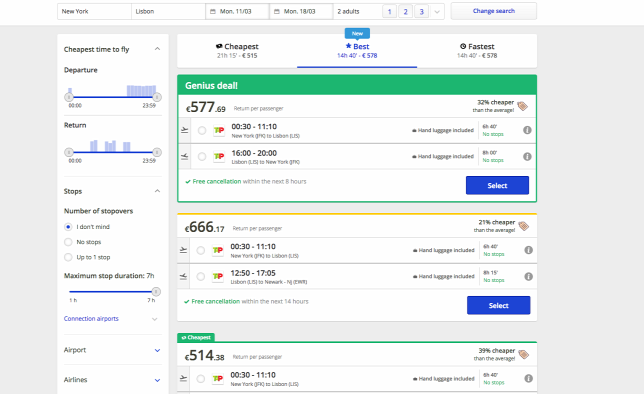The width and height of the screenshot is (644, 394).
Task: Click price tag icon next to 32% cheaper
Action: click(x=522, y=106)
